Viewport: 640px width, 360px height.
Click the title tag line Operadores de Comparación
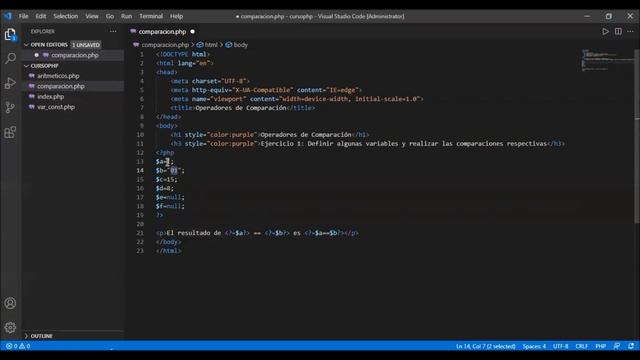pos(243,108)
